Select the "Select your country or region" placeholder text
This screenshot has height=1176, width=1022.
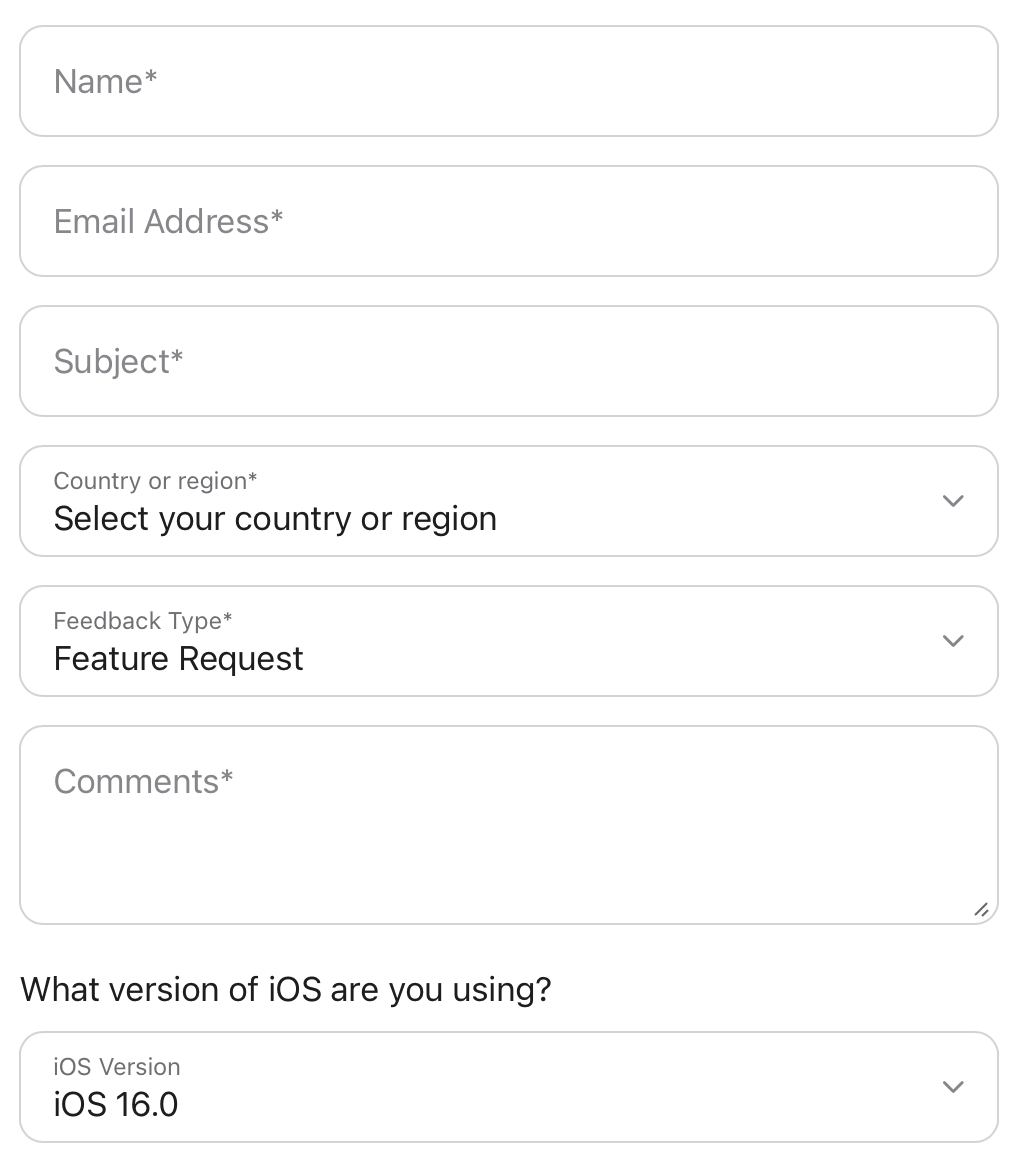click(x=275, y=519)
